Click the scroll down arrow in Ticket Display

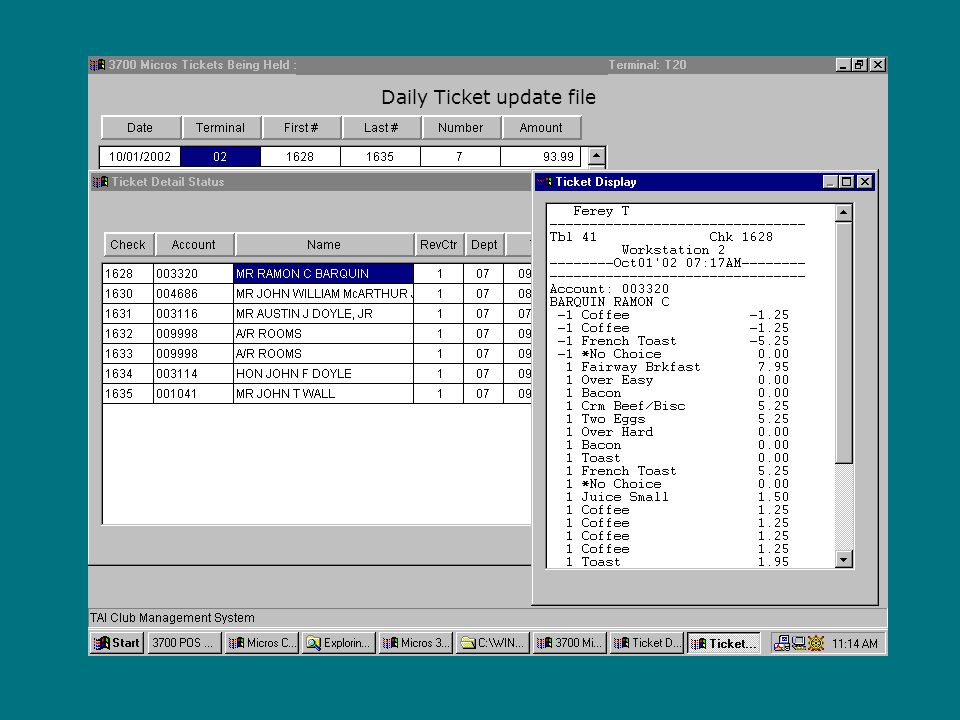(844, 559)
